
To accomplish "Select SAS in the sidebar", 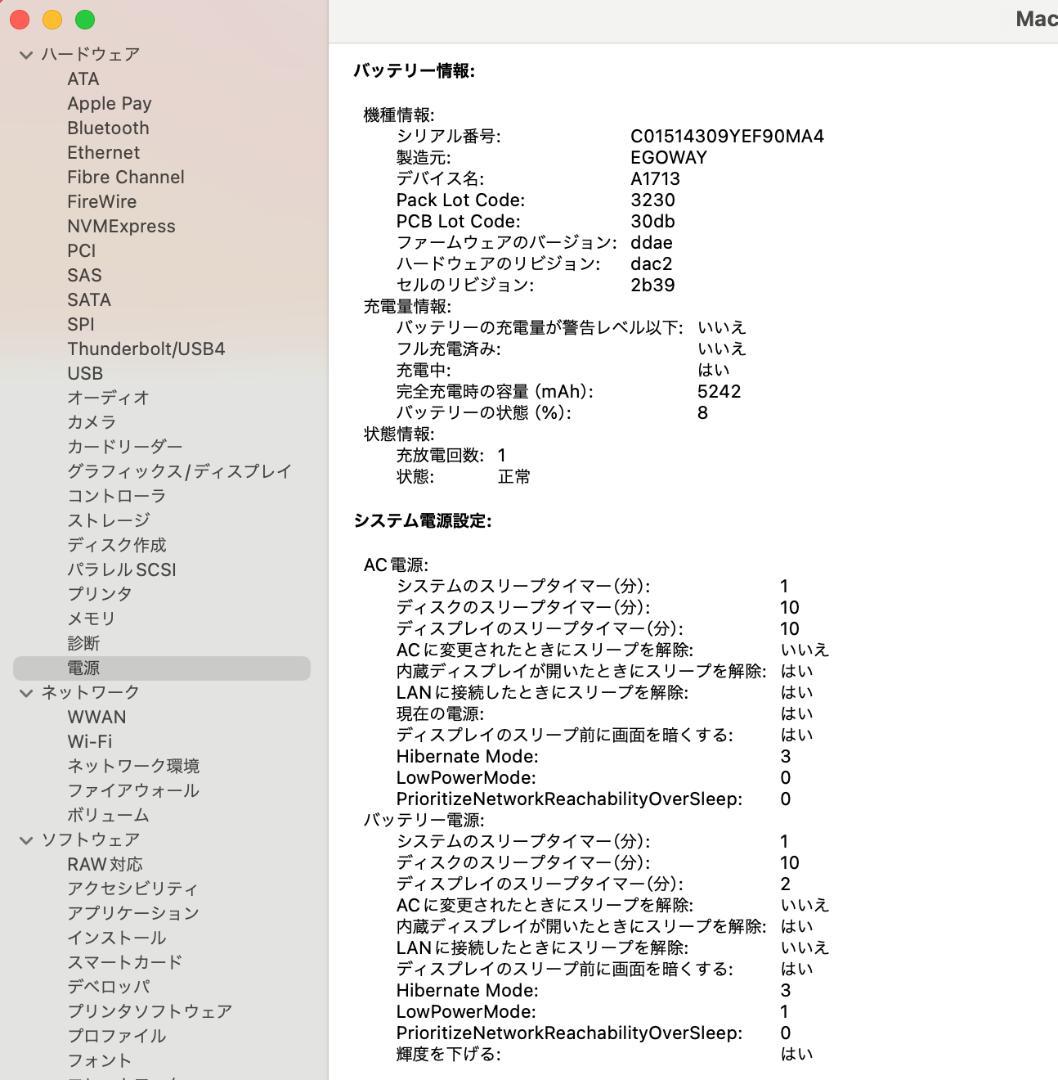I will click(x=84, y=276).
